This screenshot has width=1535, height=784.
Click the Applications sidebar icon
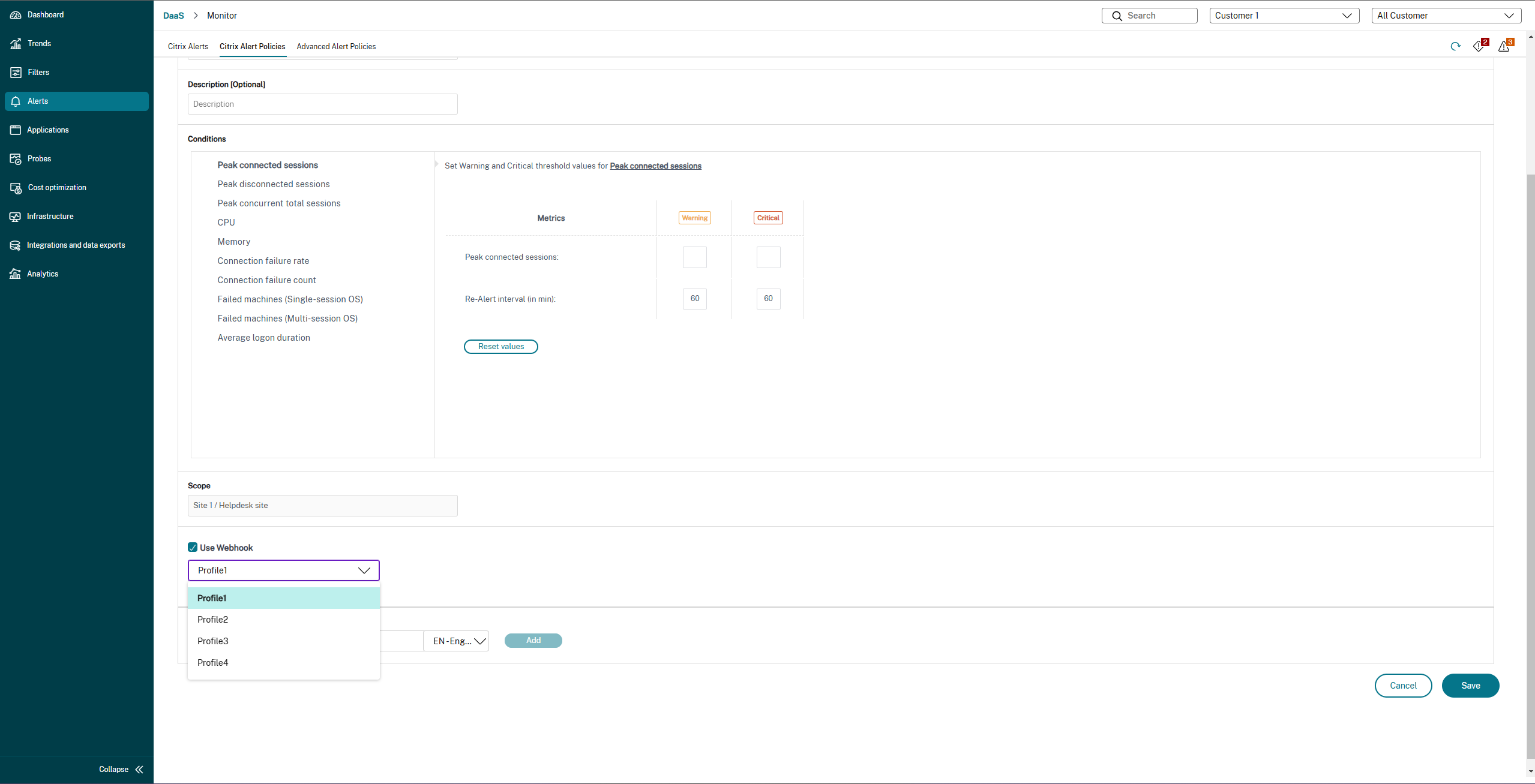[x=16, y=130]
